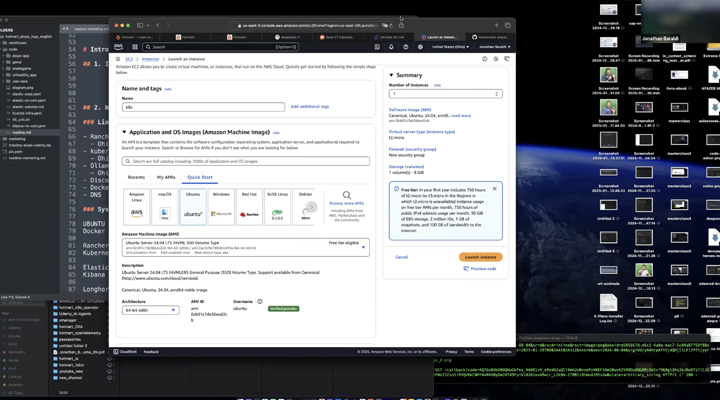
Task: Click the CloudShell icon in the console footer
Action: [116, 352]
